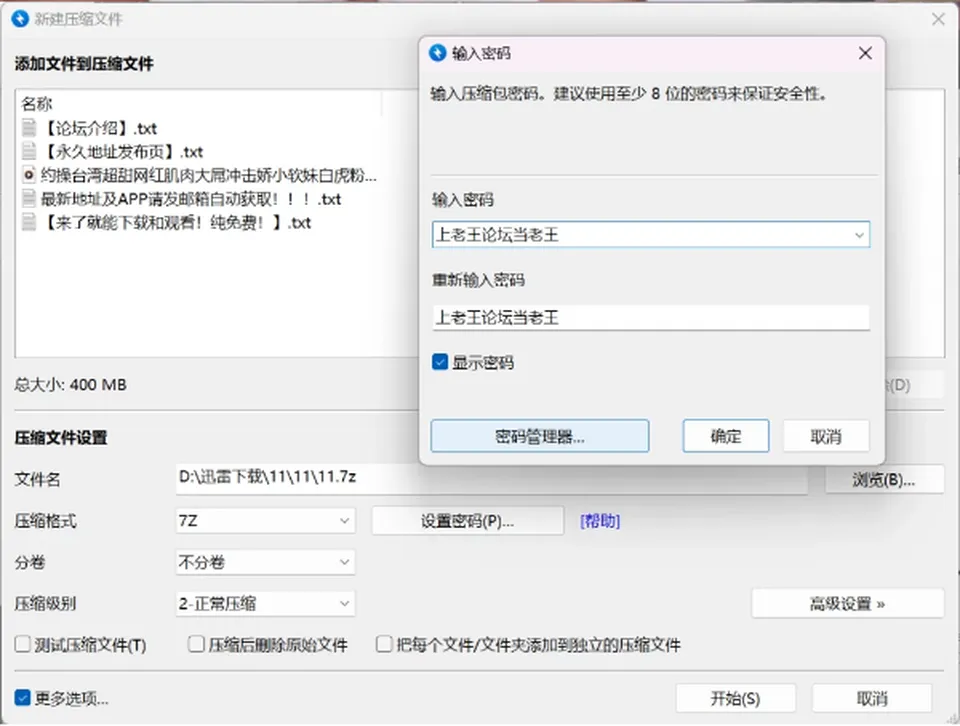Uncheck the 显示密码 checkbox

click(440, 362)
